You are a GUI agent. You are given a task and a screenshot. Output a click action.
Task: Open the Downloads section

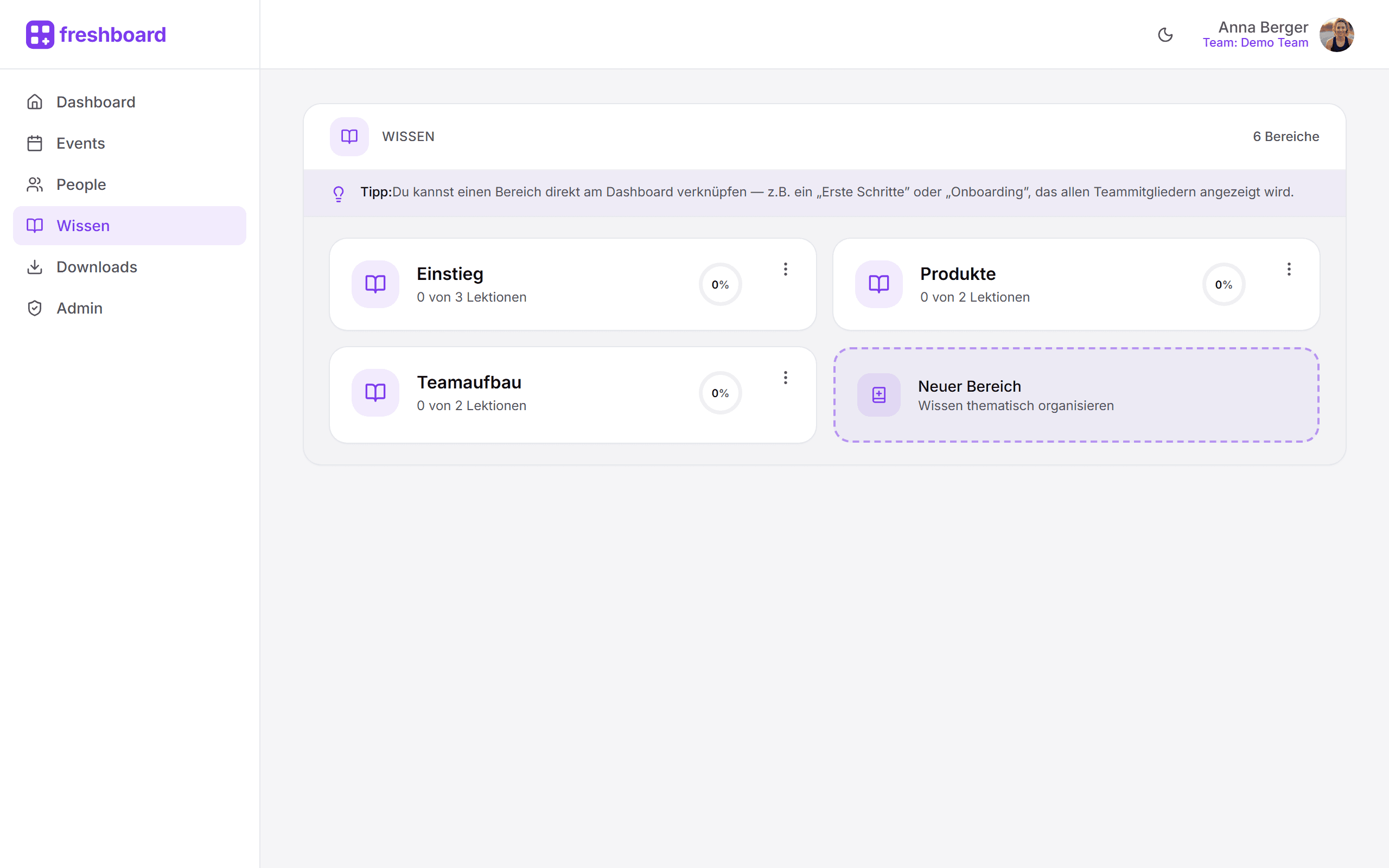click(130, 267)
